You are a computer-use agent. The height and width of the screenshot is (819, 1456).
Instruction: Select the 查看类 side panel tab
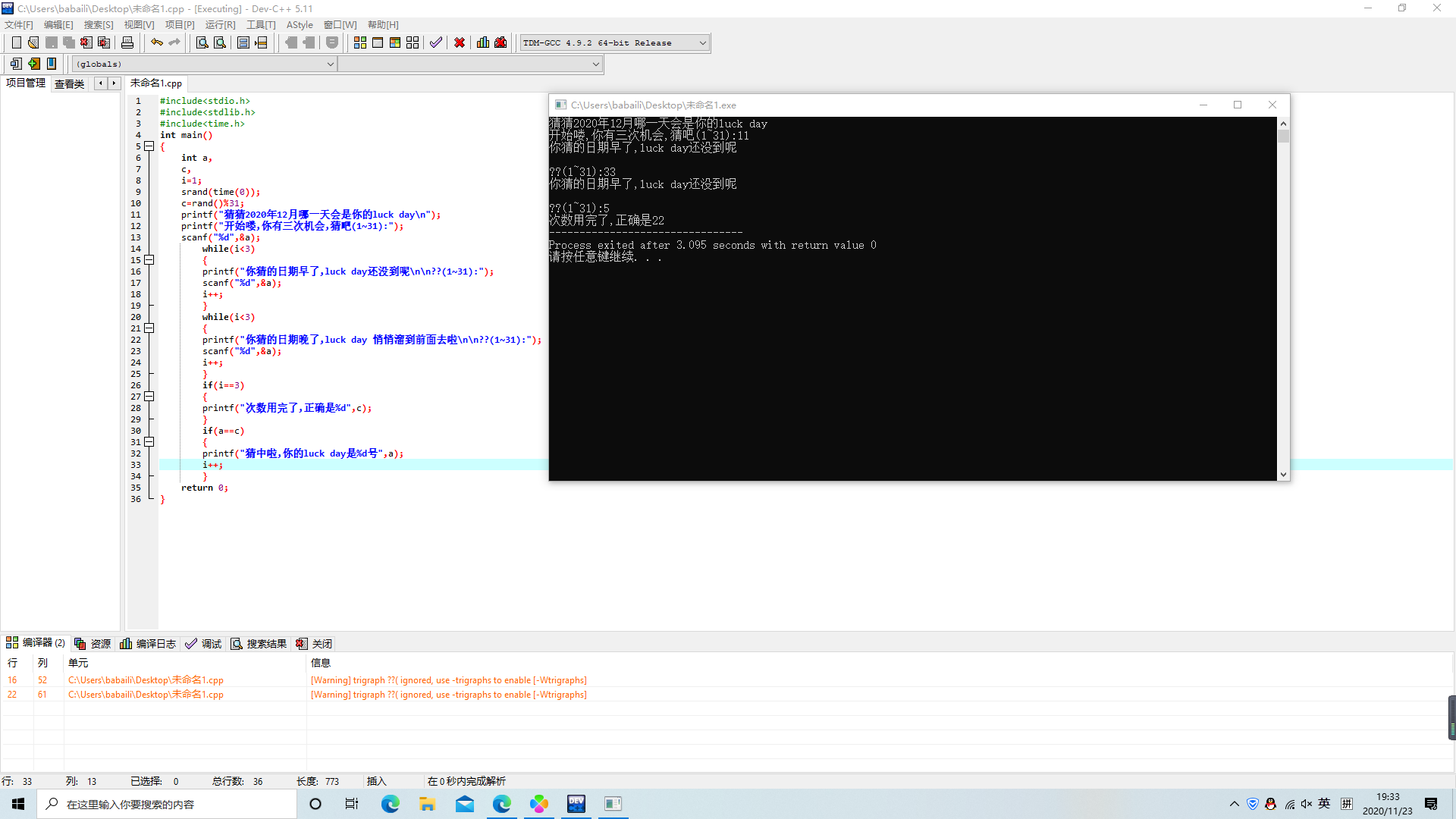(x=69, y=84)
